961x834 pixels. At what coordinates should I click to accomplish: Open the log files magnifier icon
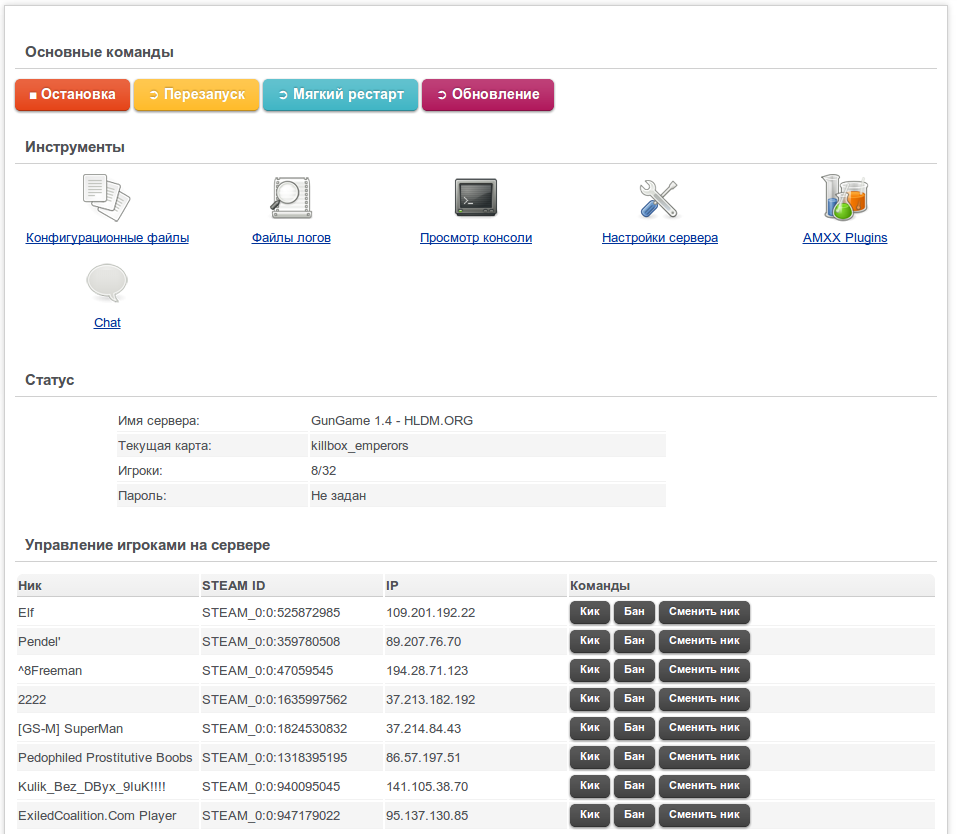(x=291, y=198)
